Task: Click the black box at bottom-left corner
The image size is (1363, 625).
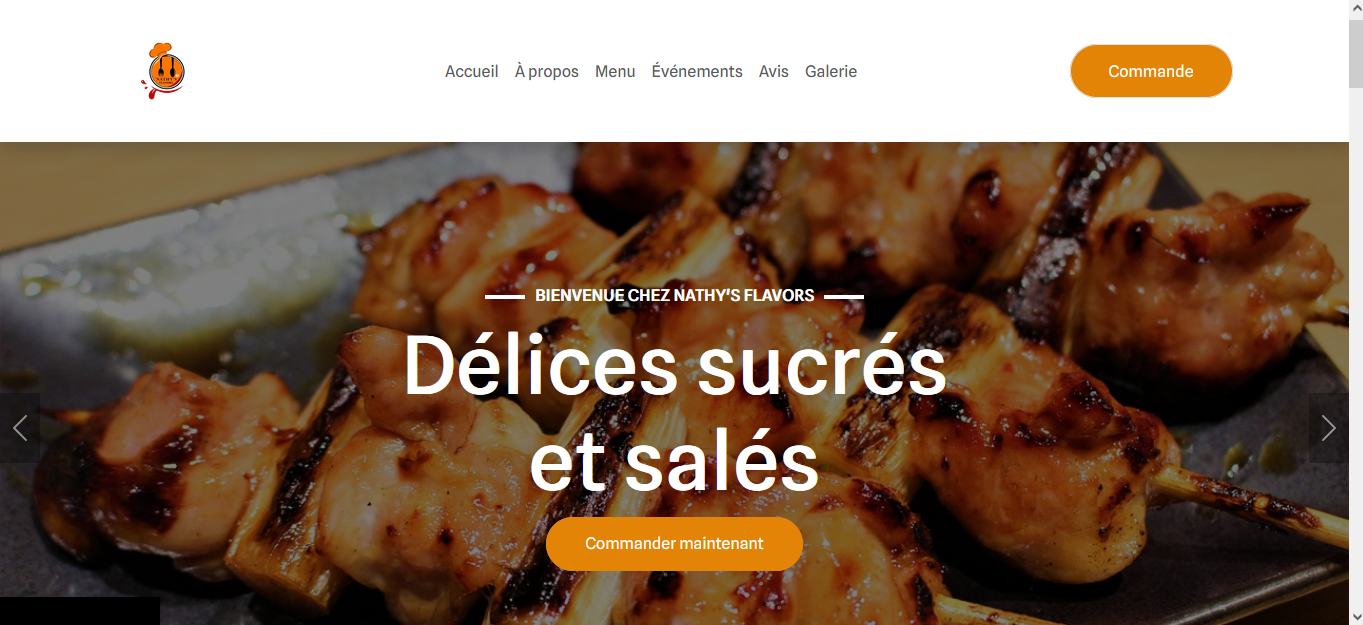Action: click(80, 611)
